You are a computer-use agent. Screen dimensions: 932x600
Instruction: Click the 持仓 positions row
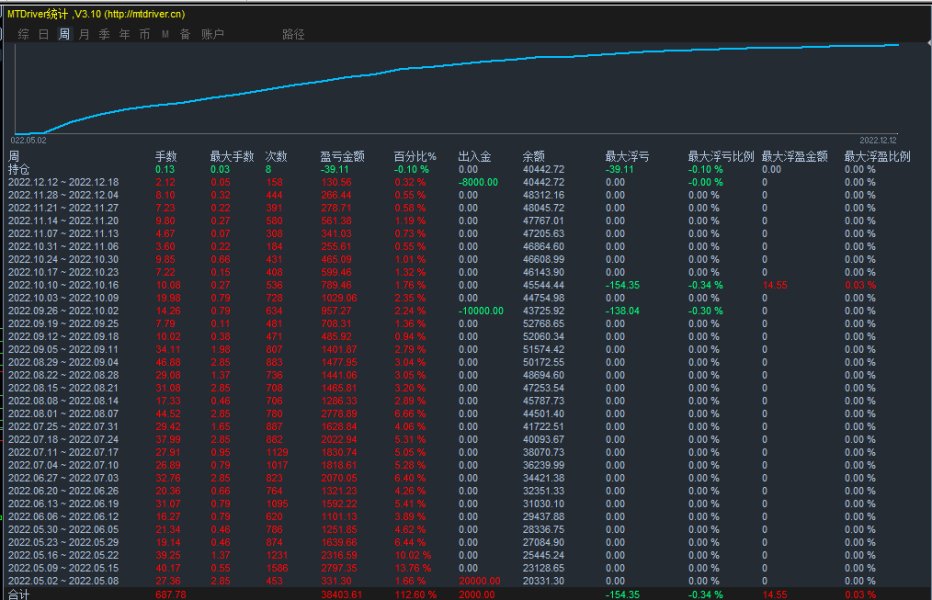(x=20, y=169)
